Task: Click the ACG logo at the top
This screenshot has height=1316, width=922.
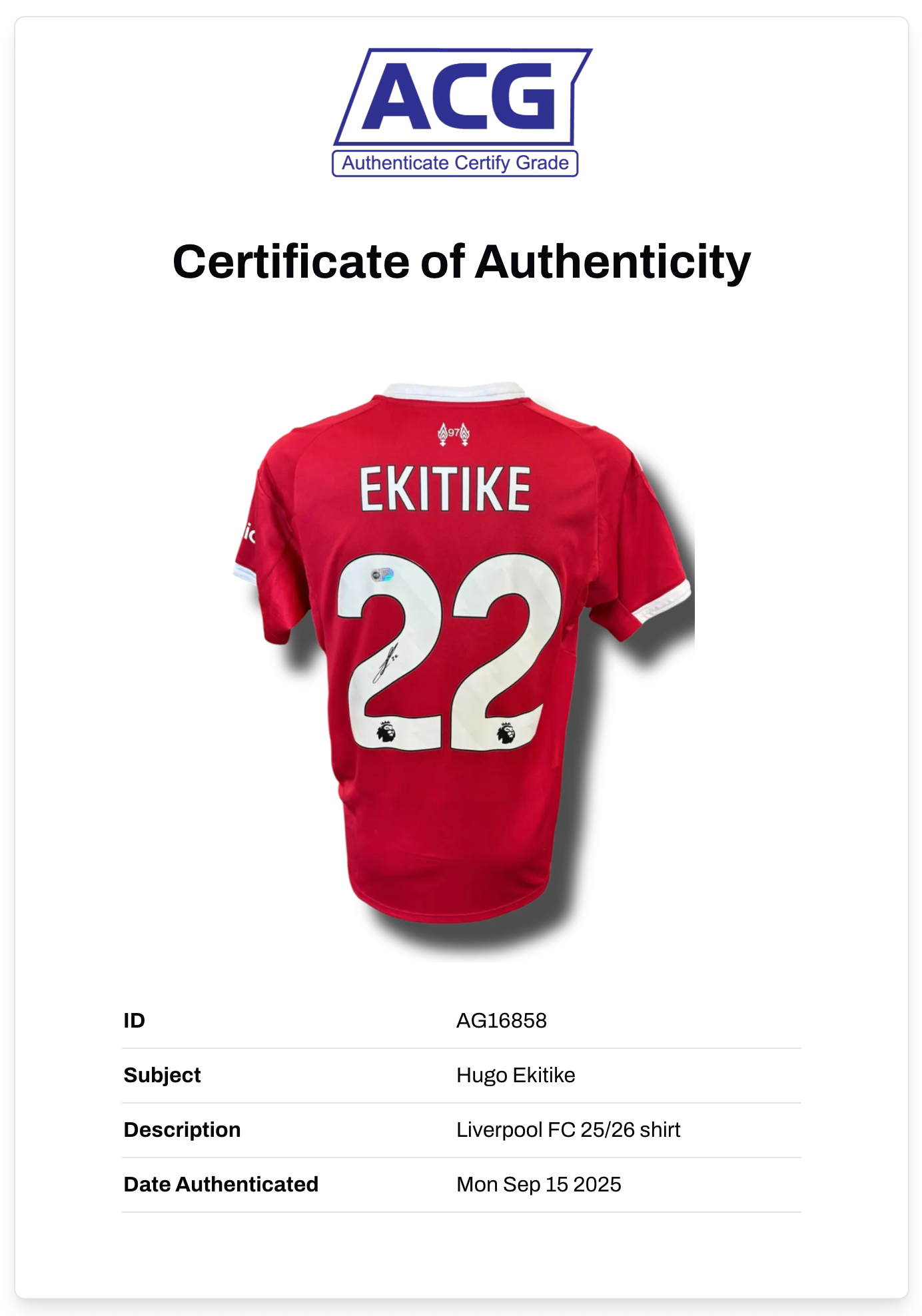Action: point(462,97)
